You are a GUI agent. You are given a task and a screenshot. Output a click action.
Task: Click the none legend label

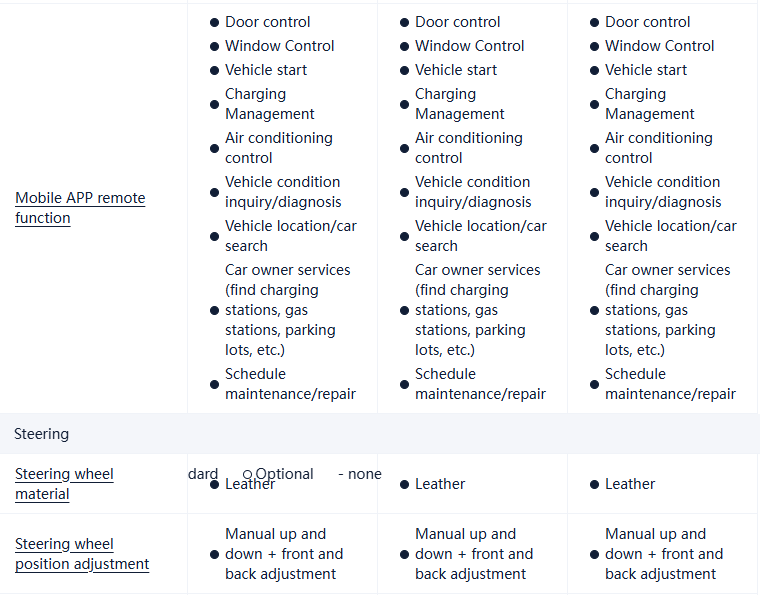[x=364, y=474]
